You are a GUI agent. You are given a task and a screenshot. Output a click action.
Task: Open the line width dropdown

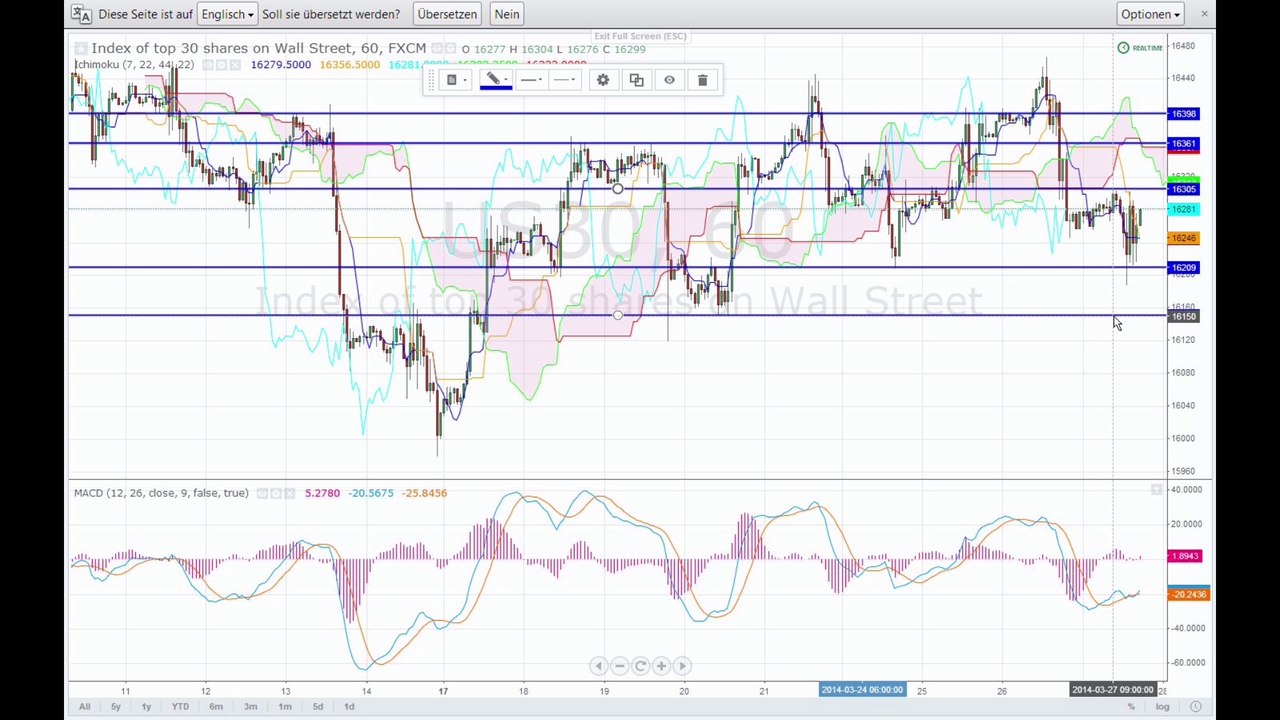click(566, 80)
